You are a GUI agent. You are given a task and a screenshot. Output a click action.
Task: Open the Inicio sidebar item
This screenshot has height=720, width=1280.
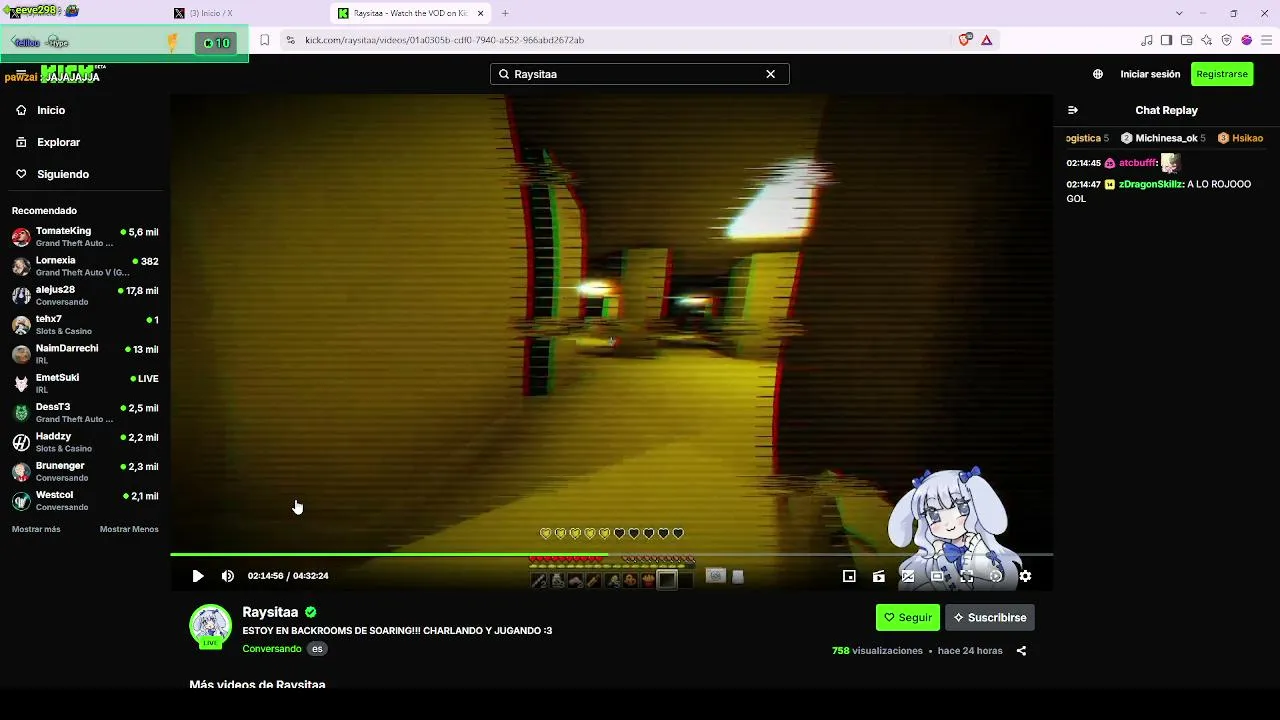click(85, 110)
